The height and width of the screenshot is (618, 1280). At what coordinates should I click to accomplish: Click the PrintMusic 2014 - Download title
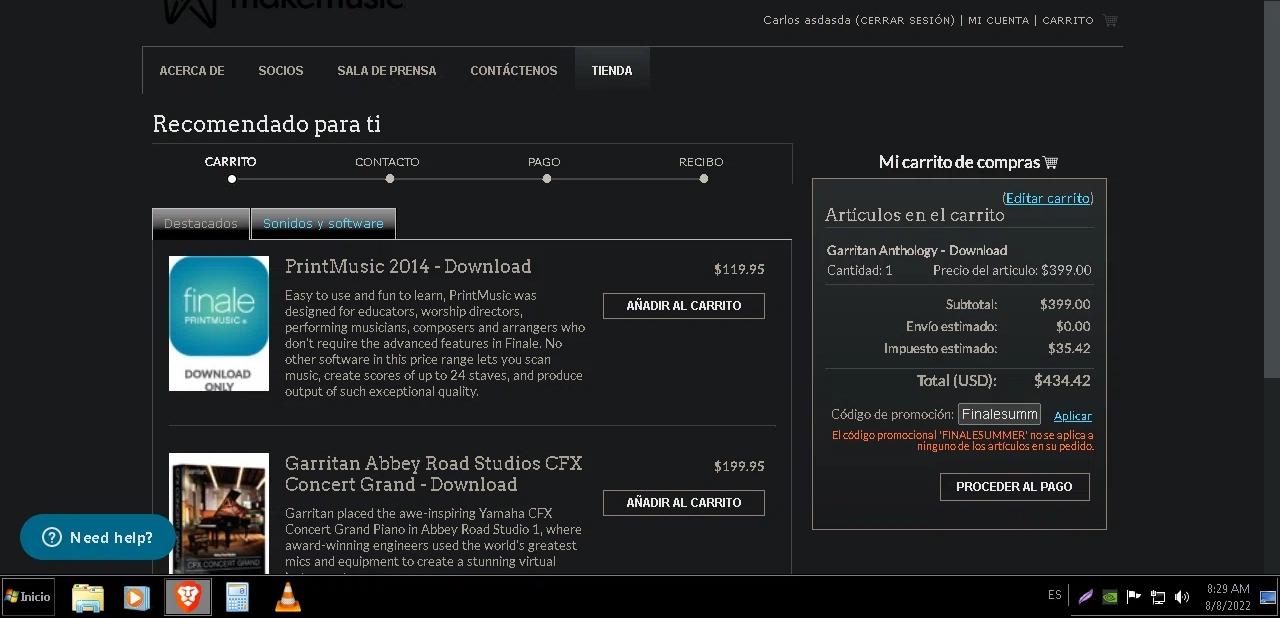(x=408, y=267)
